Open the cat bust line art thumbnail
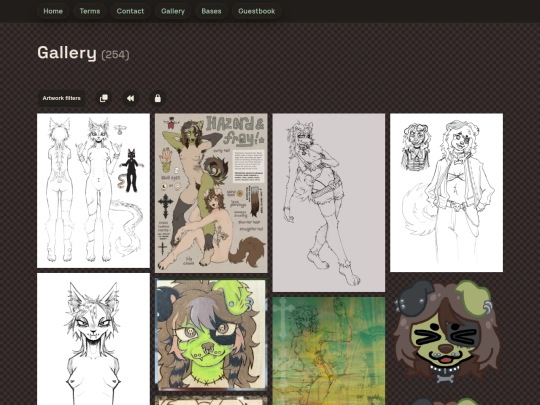Viewport: 540px width, 405px height. pos(93,339)
